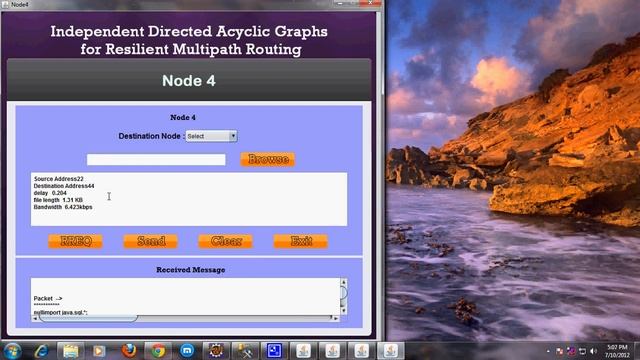640x360 pixels.
Task: Open the Windows Start menu
Action: pos(12,351)
